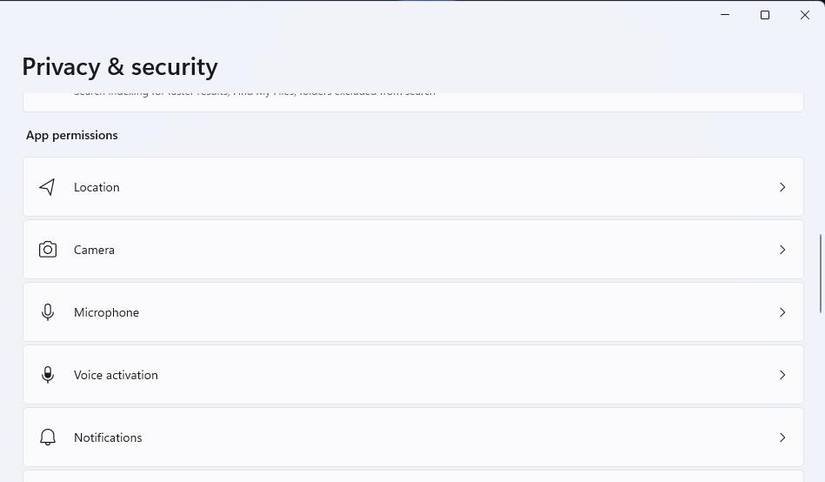Open the Location permissions label
The width and height of the screenshot is (825, 482).
tap(96, 187)
